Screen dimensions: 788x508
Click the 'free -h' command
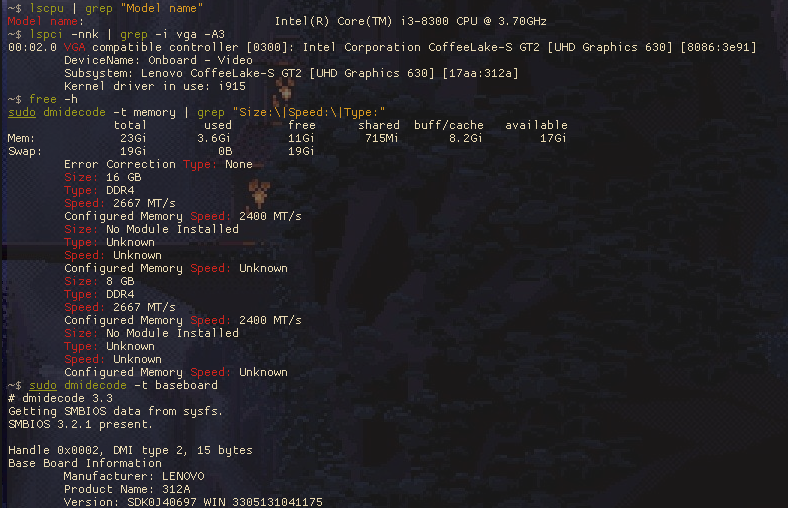coord(53,99)
